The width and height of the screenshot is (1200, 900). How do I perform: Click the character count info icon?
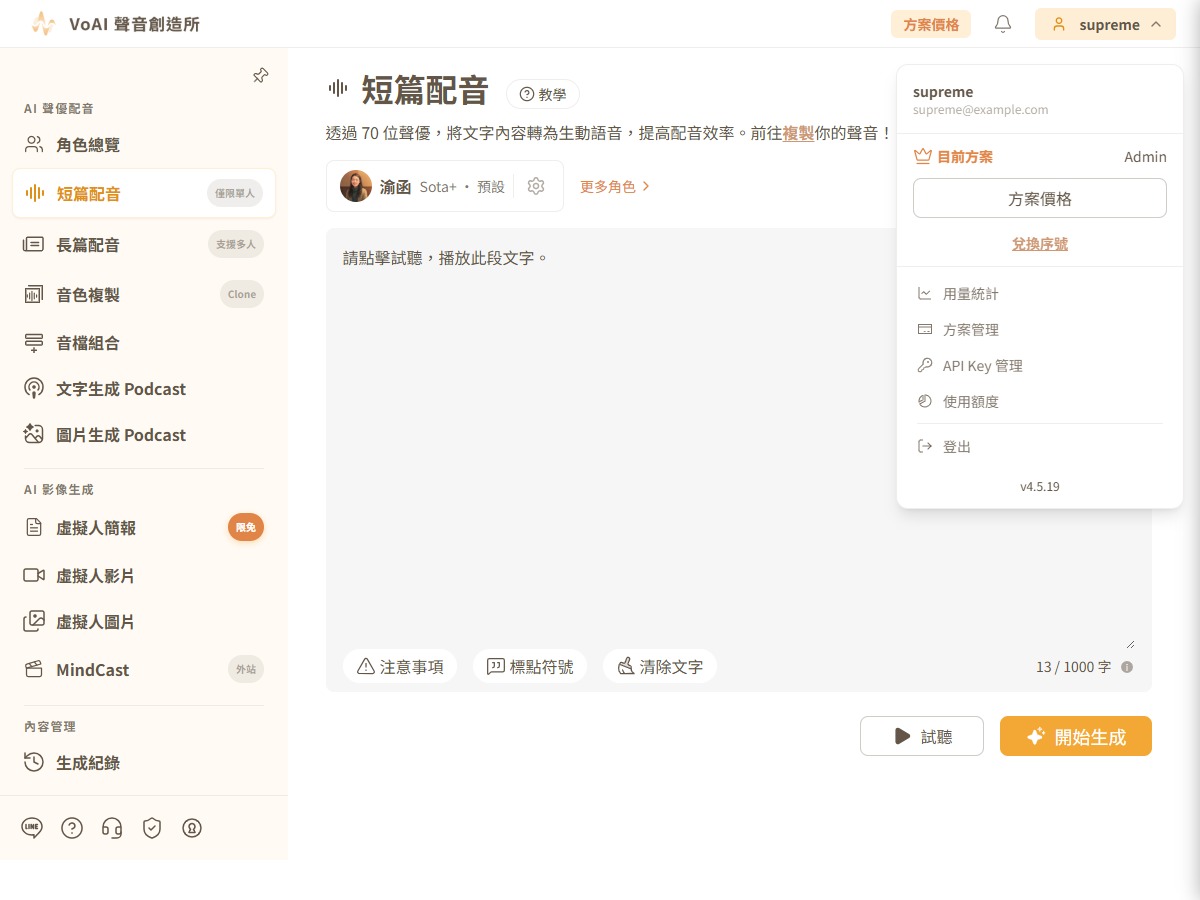[x=1127, y=667]
